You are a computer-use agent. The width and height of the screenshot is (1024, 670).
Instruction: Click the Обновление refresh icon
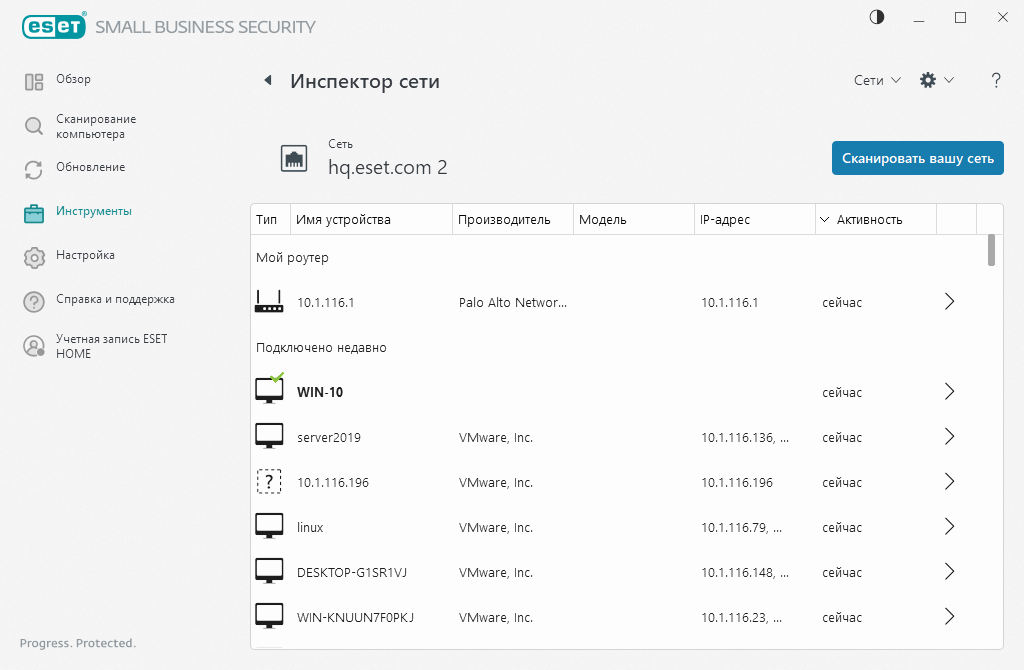pyautogui.click(x=31, y=167)
